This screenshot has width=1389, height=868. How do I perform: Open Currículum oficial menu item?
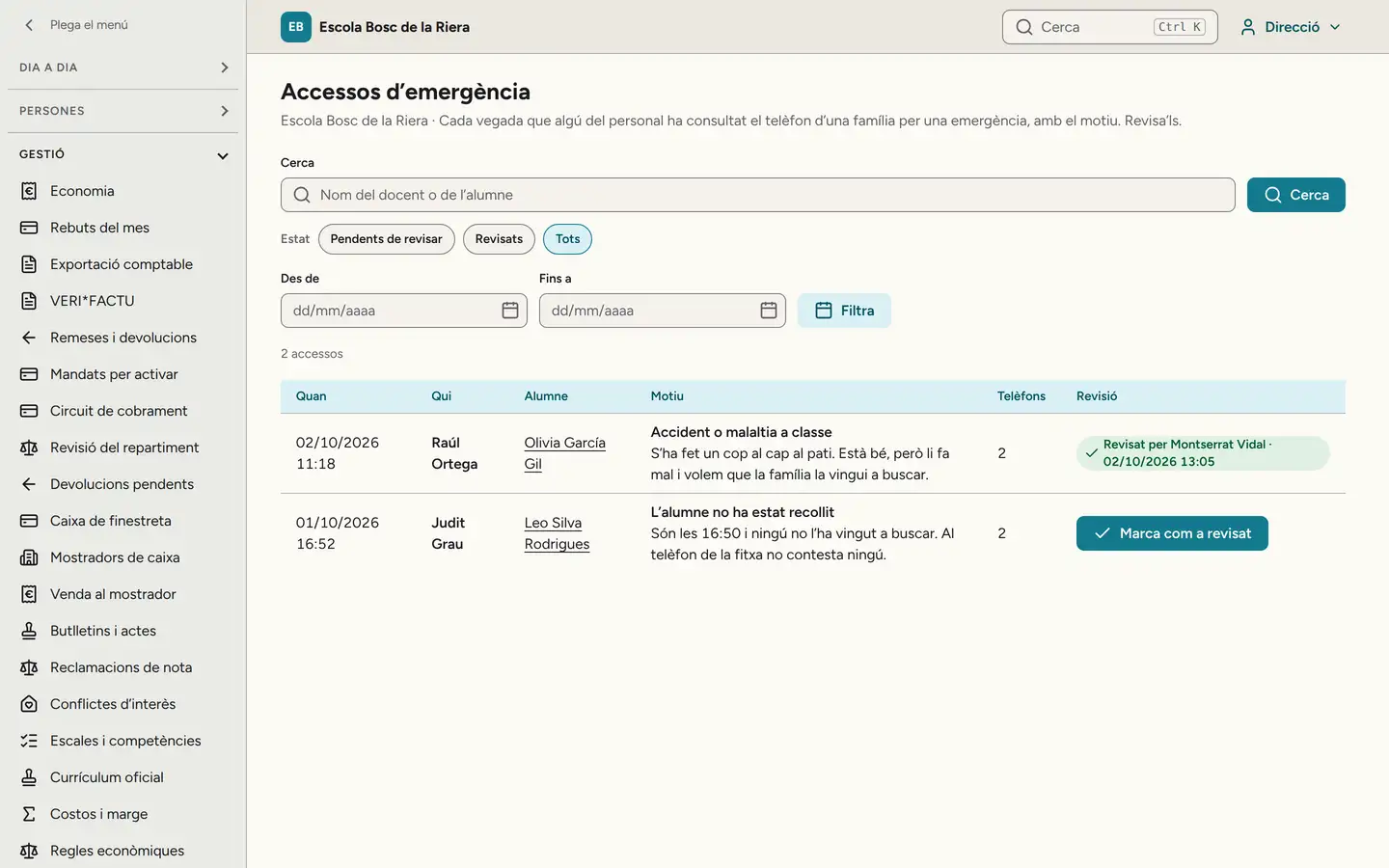pos(123,777)
